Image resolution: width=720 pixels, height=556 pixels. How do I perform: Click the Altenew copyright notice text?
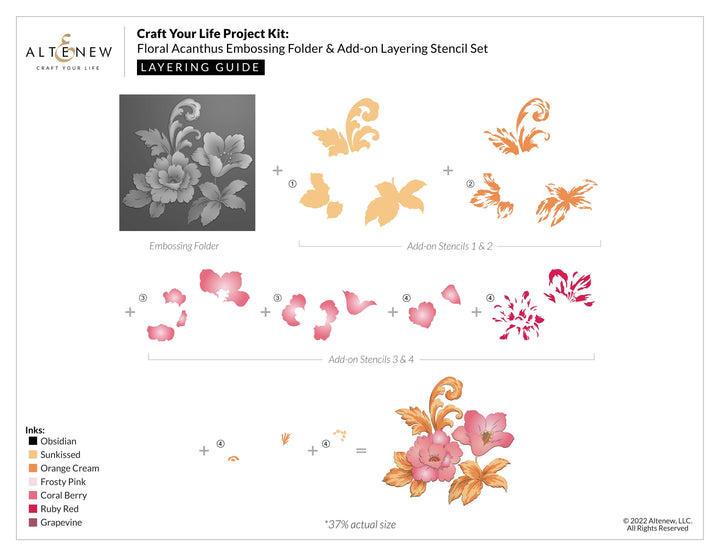[655, 524]
